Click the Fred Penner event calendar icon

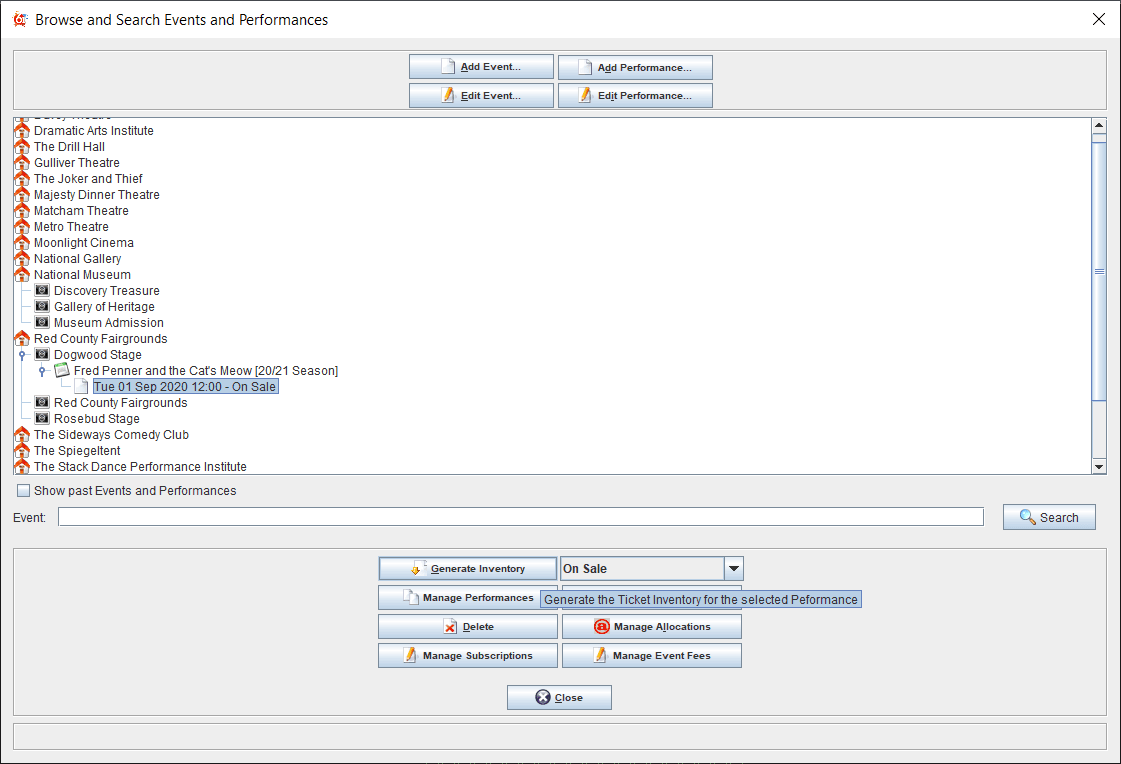[x=62, y=371]
